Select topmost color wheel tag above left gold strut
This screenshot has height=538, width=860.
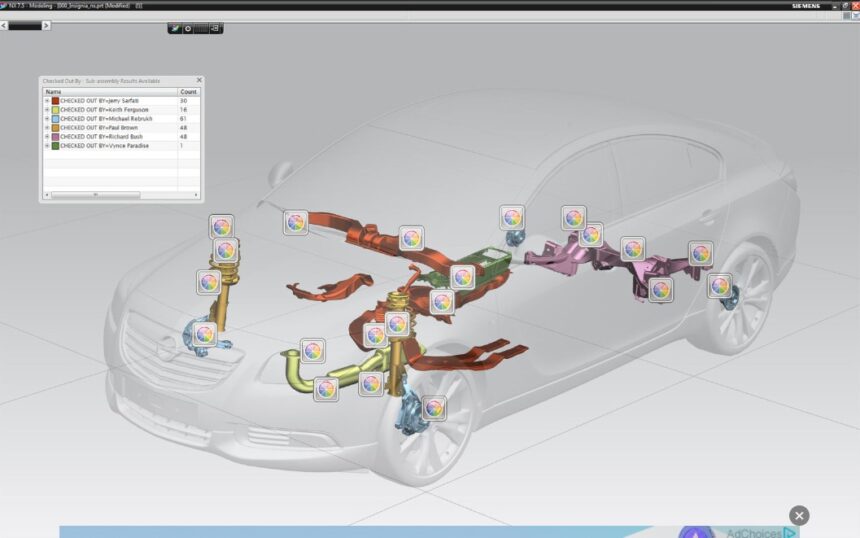[222, 226]
